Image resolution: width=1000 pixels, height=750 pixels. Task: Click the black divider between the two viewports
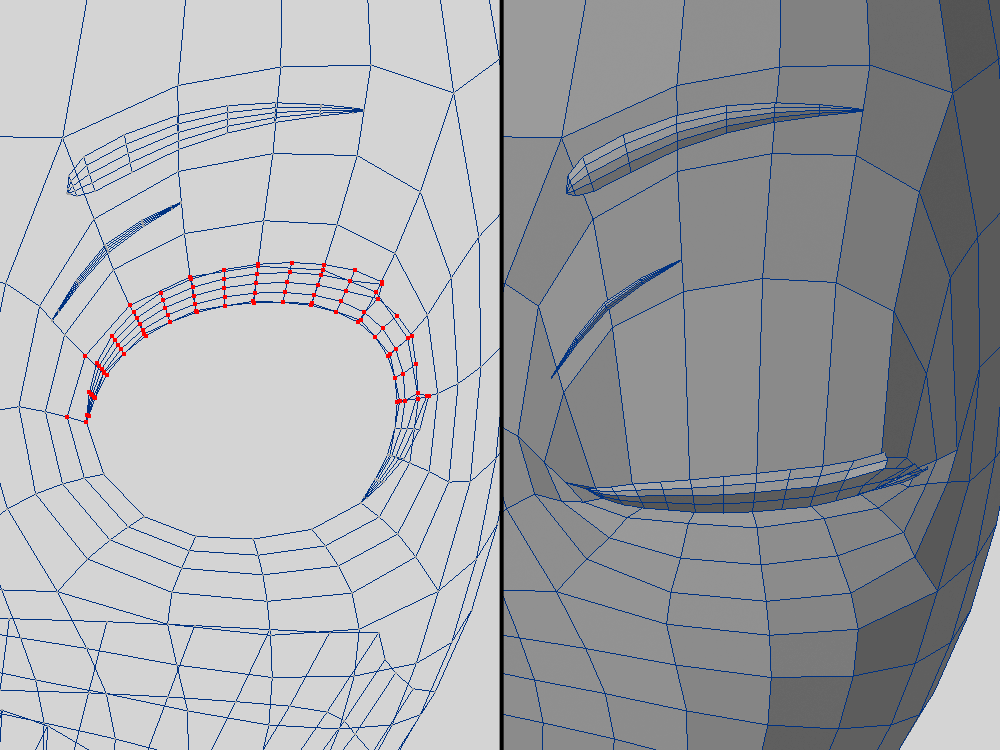click(x=501, y=375)
